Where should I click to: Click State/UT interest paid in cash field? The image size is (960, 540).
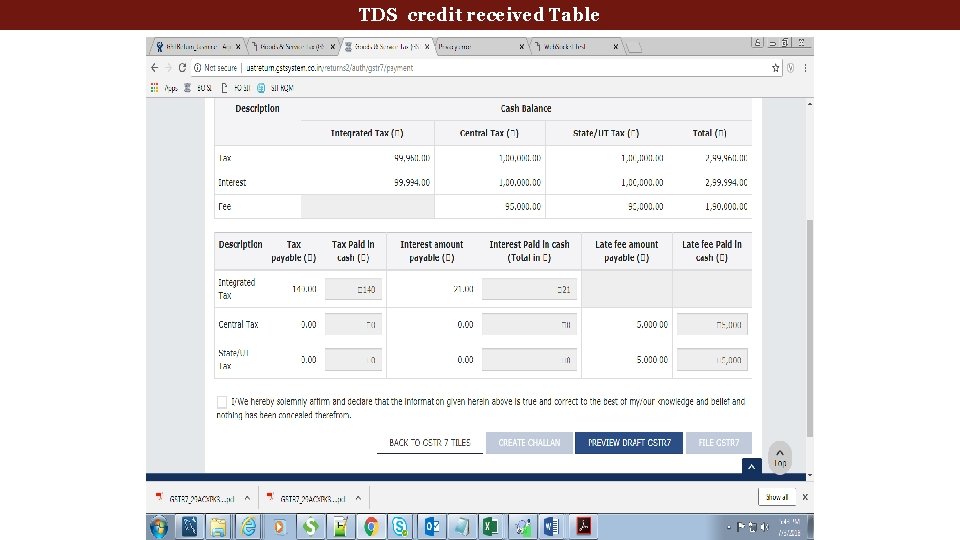[x=529, y=360]
